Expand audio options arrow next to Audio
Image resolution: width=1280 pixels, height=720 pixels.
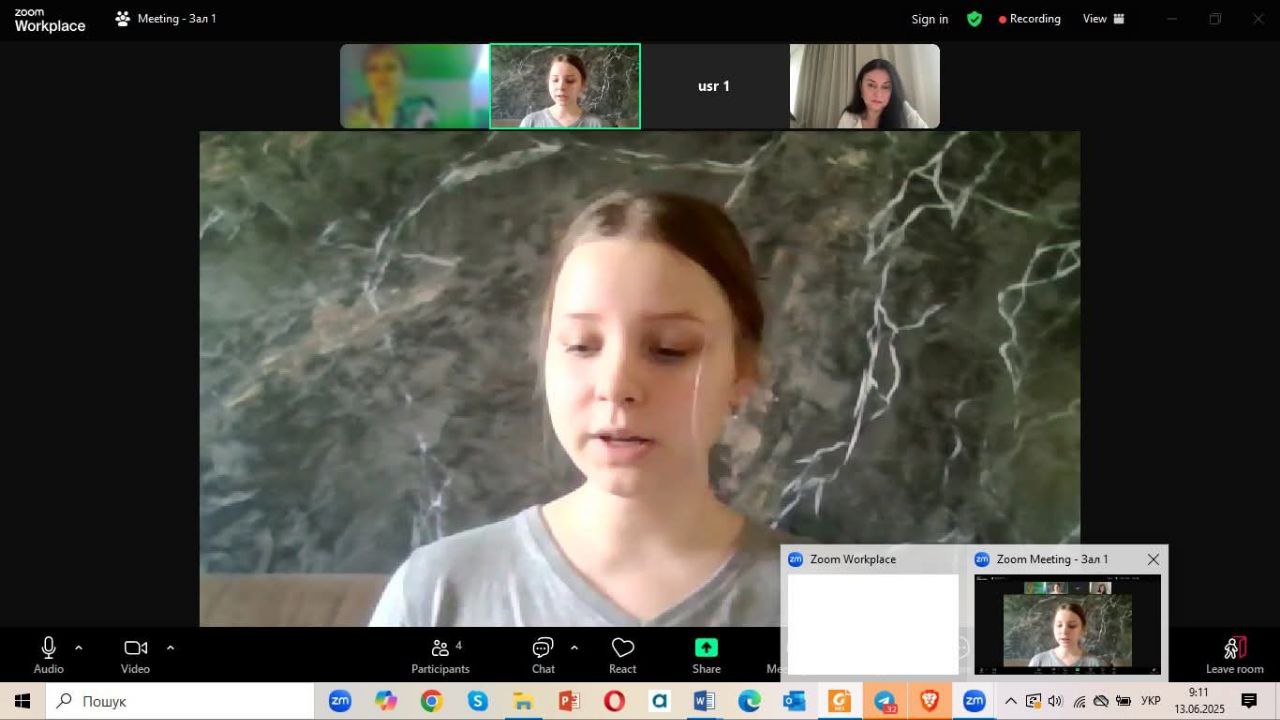(x=79, y=648)
